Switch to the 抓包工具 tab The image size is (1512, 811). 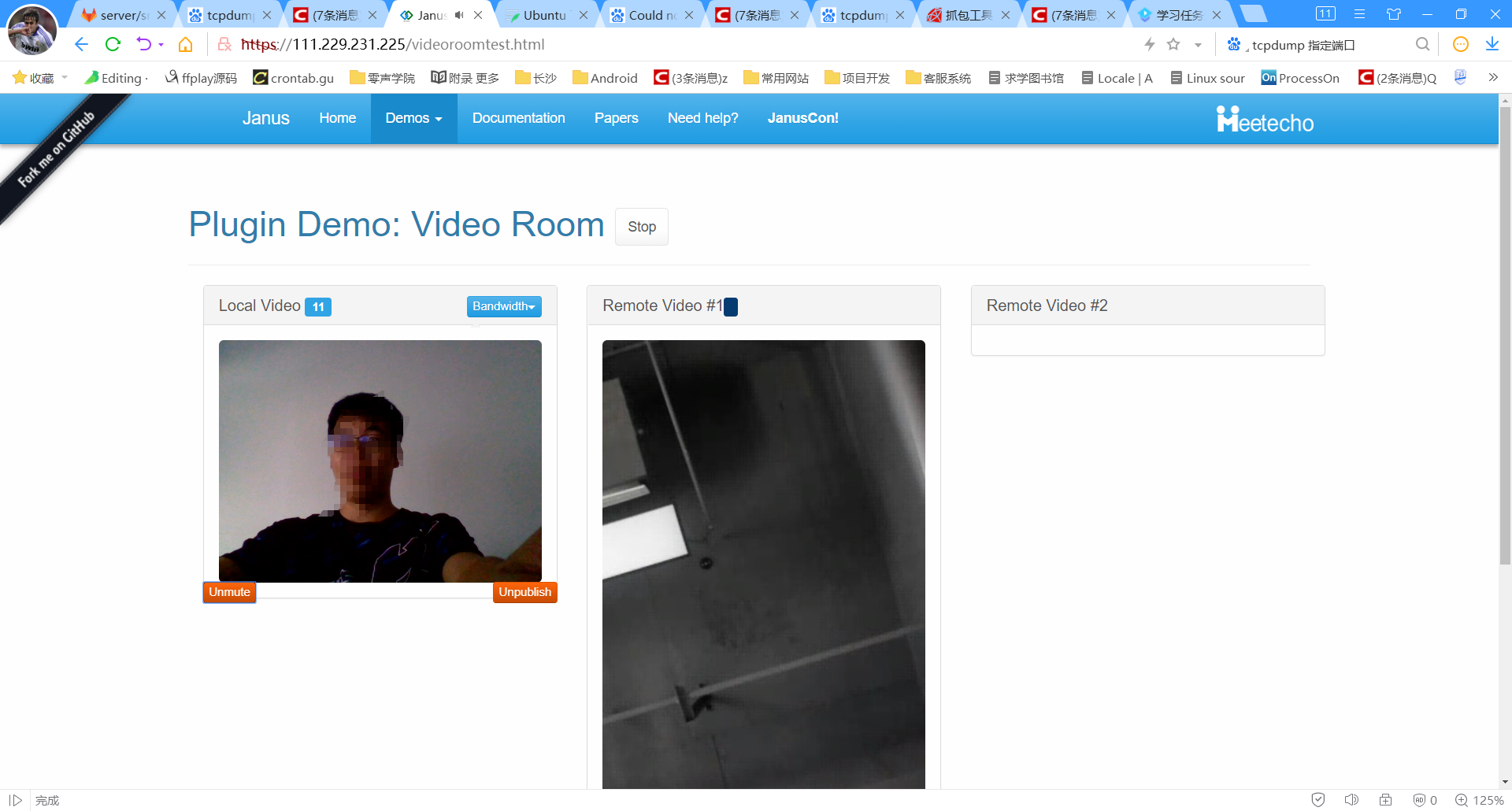(x=967, y=15)
